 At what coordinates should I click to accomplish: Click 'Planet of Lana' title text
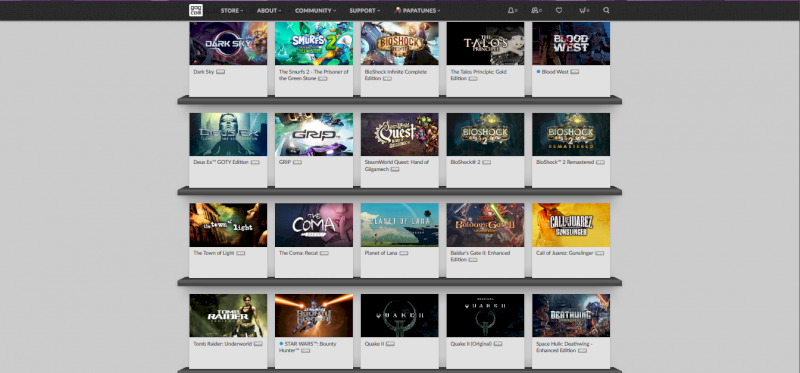pyautogui.click(x=381, y=253)
